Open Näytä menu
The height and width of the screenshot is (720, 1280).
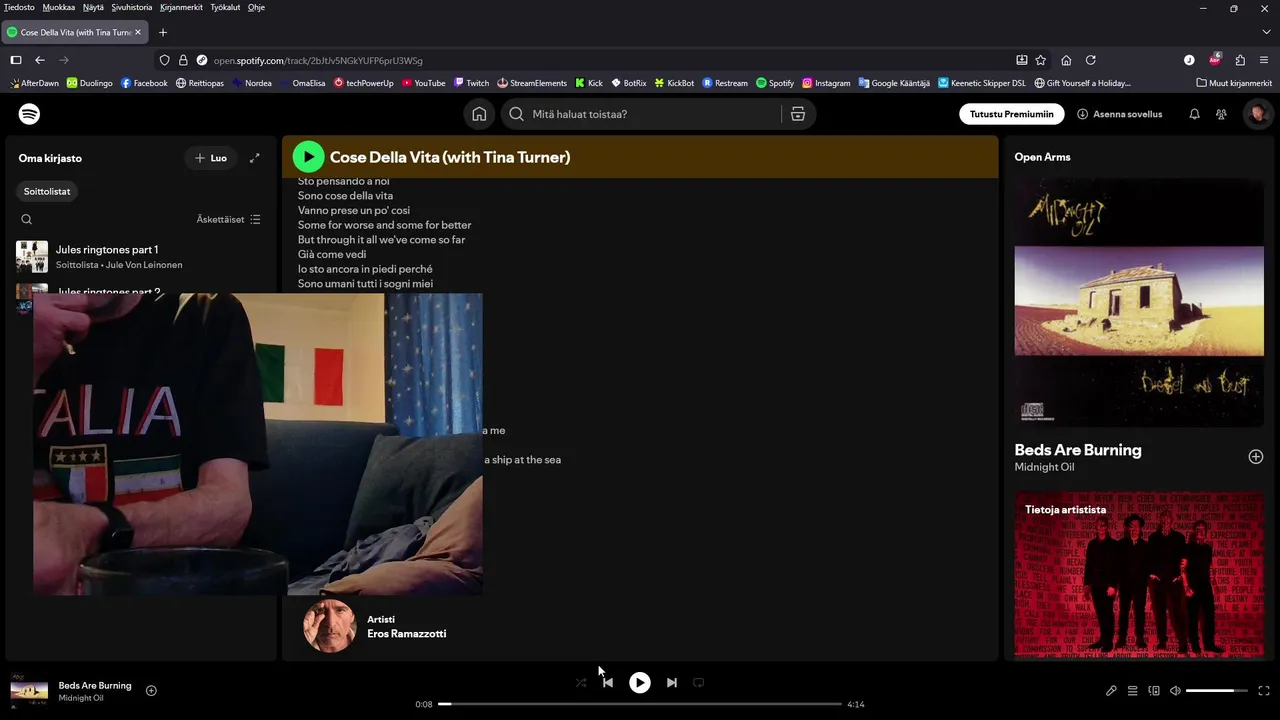pos(93,7)
